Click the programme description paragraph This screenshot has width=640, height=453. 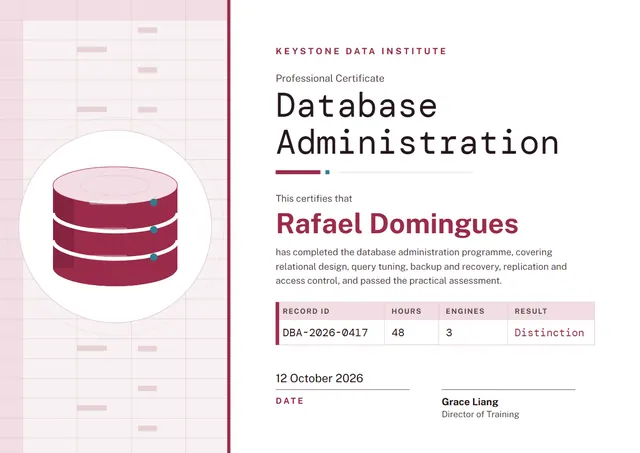(421, 266)
